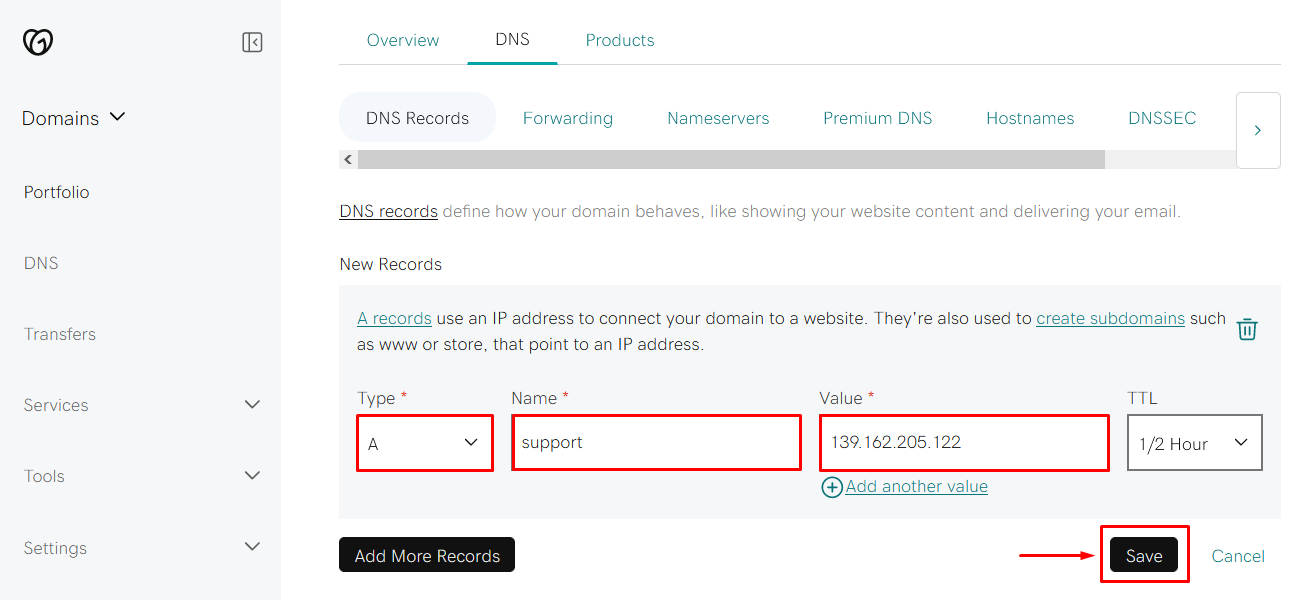Click the left chevron on the tab scrollbar
This screenshot has height=600, width=1300.
pos(347,159)
